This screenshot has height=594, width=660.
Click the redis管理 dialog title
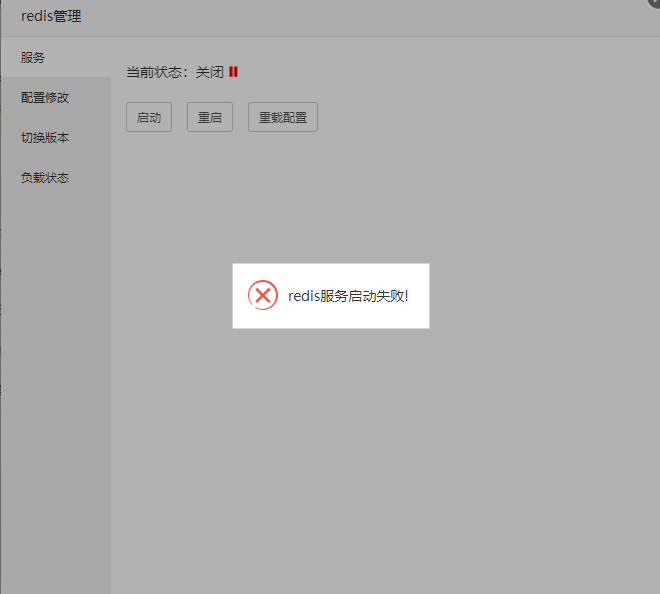tap(51, 16)
